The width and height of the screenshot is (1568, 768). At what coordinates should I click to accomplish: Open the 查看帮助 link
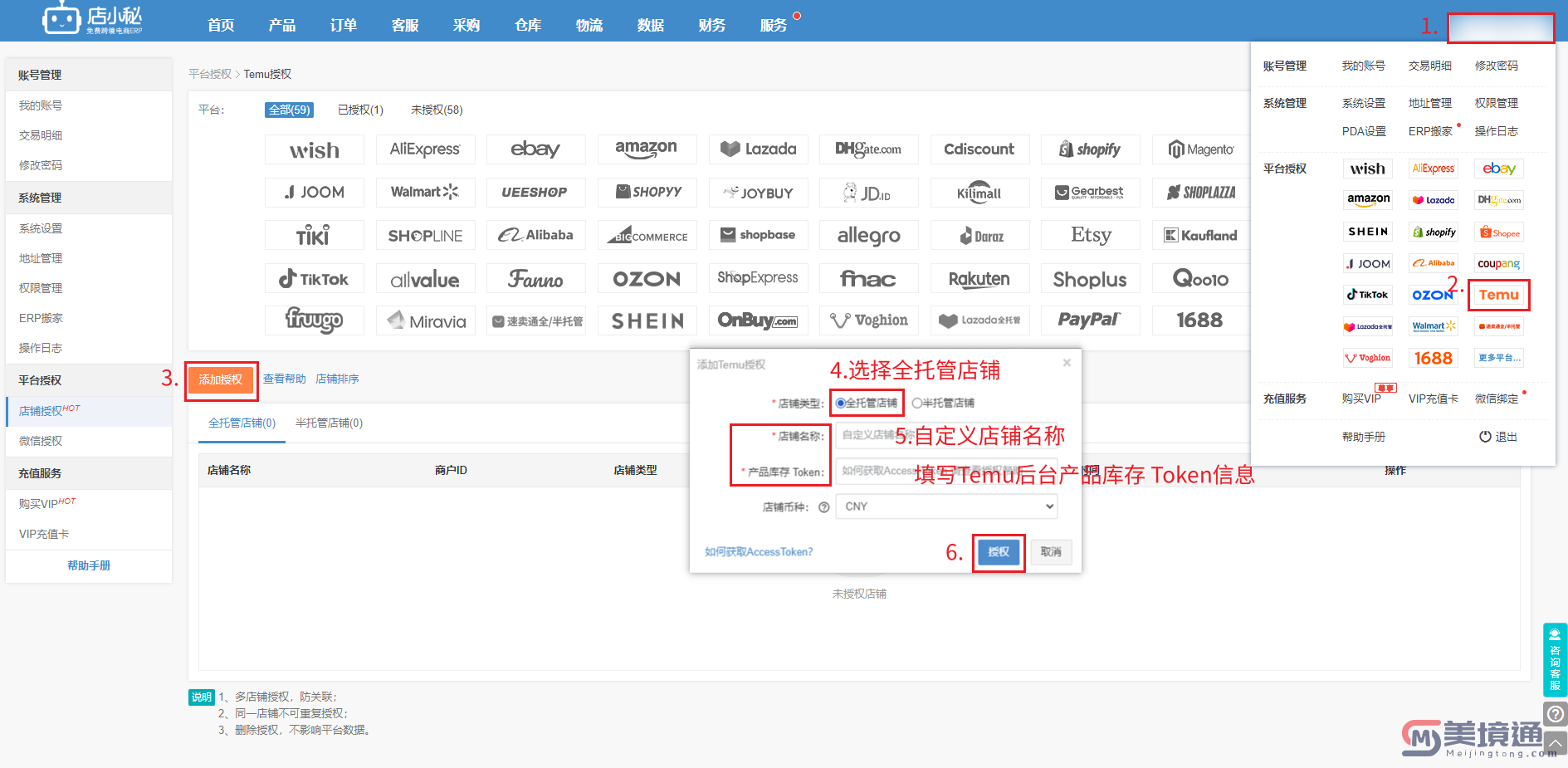(285, 379)
